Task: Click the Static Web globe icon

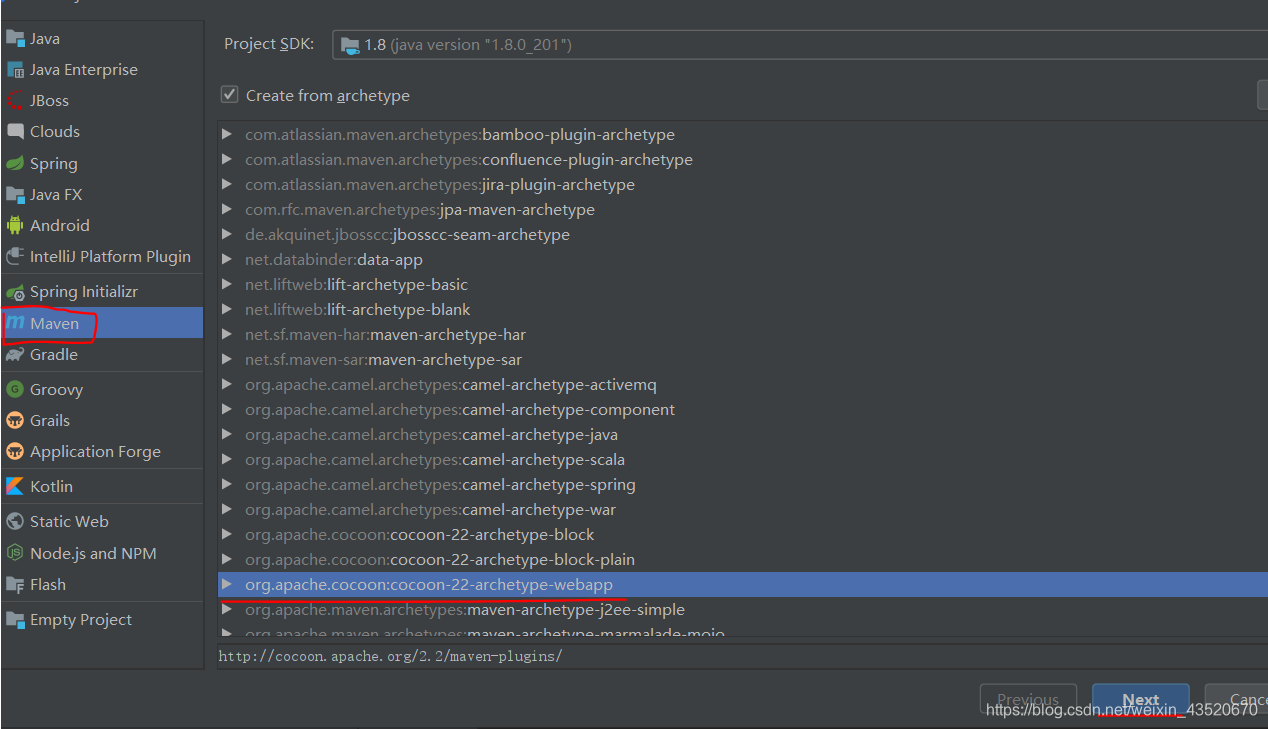Action: [15, 522]
